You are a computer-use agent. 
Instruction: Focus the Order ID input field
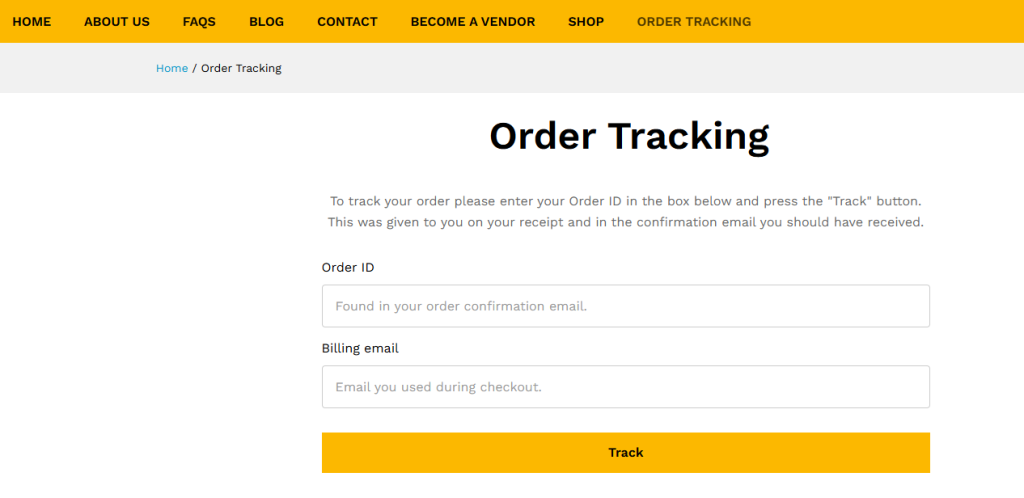pyautogui.click(x=625, y=306)
